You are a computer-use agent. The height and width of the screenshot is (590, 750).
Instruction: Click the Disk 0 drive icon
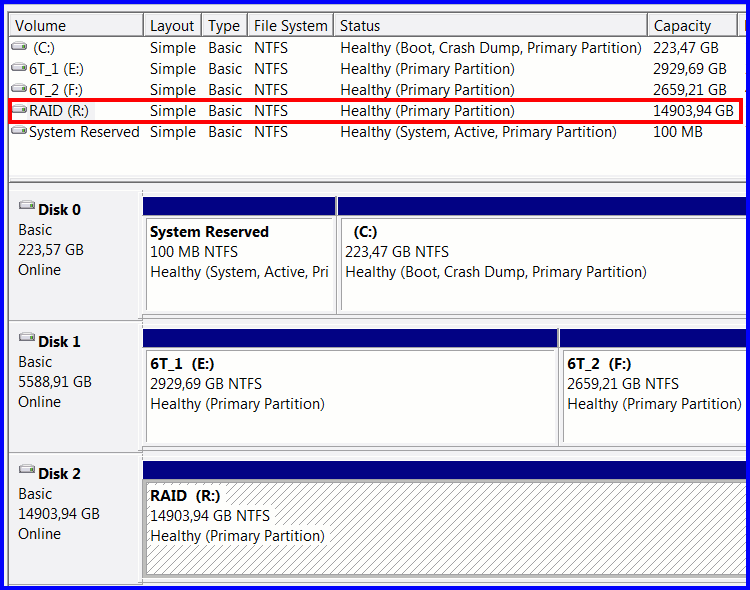(27, 206)
